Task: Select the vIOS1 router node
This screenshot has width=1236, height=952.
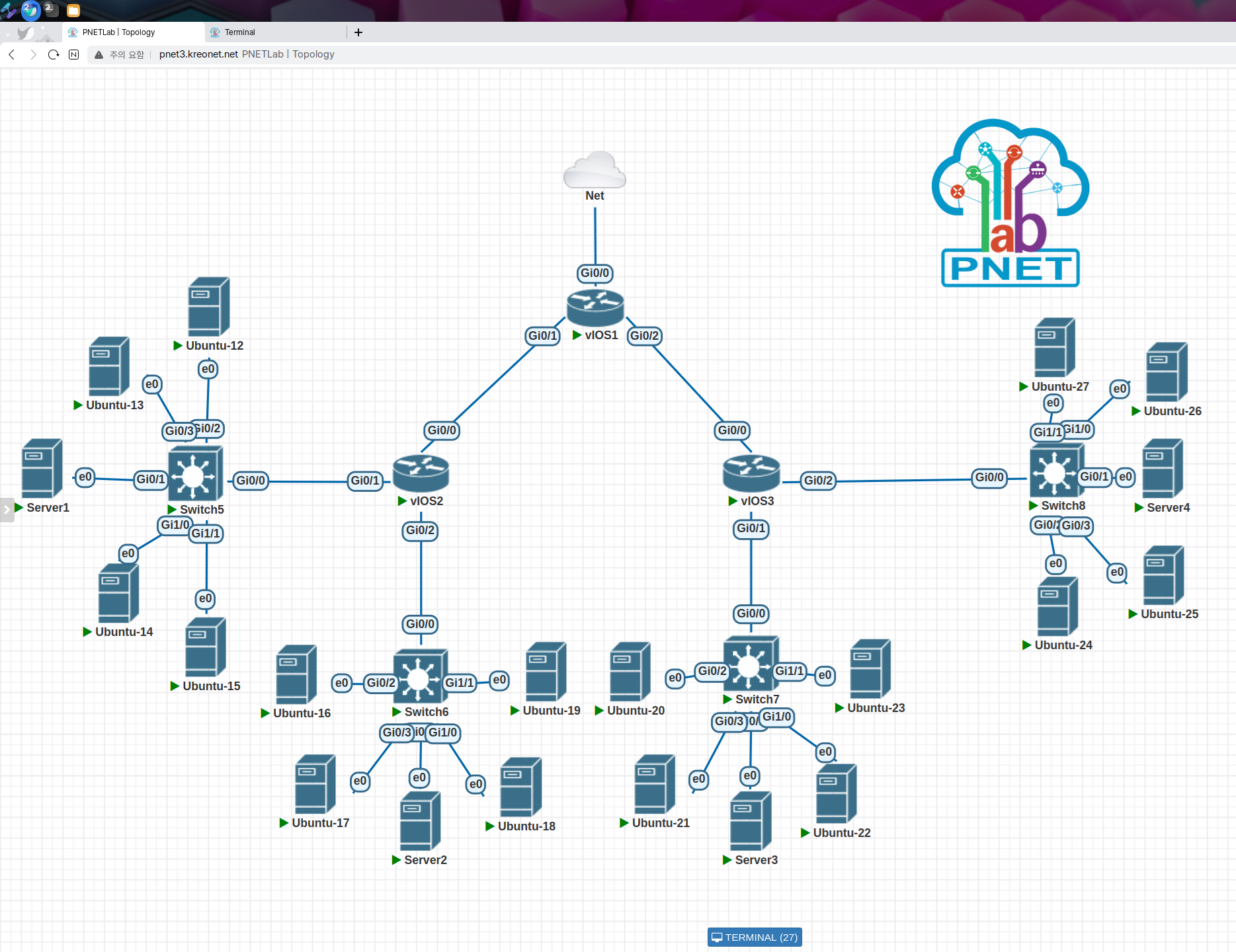Action: click(595, 307)
